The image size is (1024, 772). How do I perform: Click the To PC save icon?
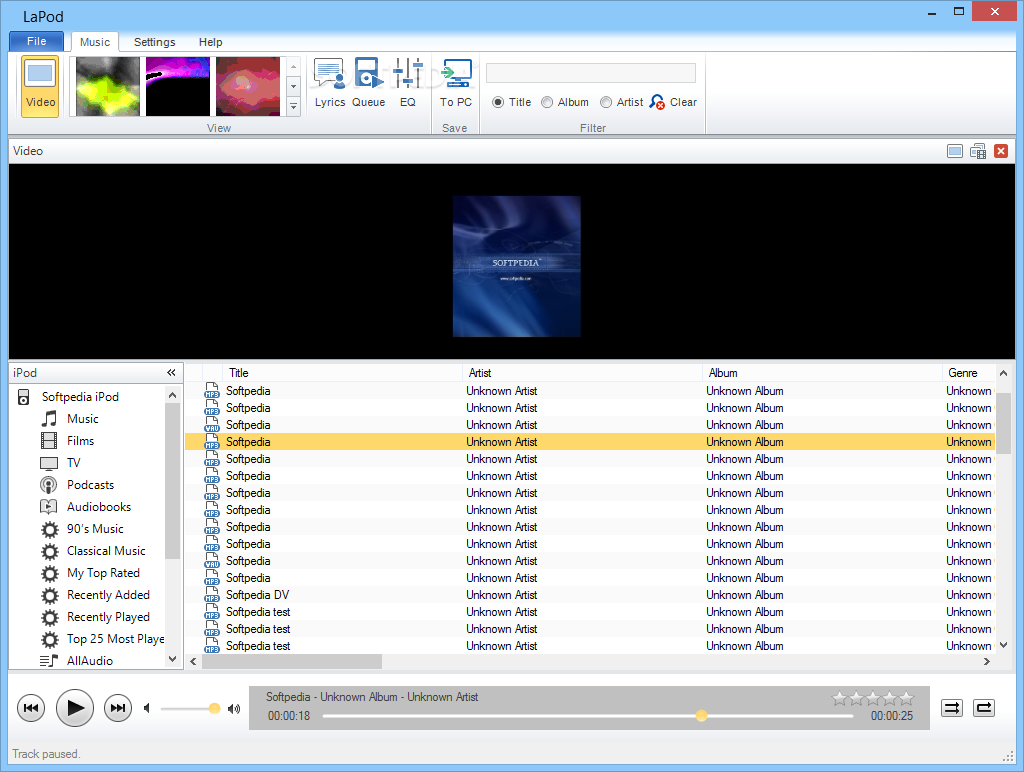(x=456, y=82)
